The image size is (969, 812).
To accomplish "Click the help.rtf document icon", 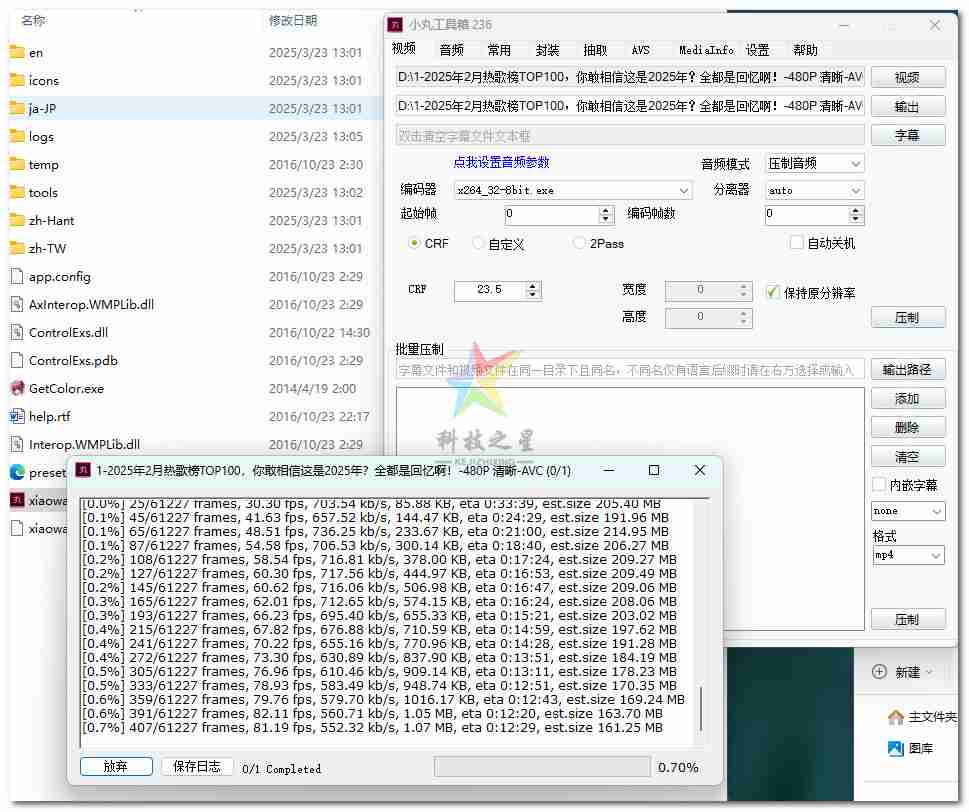I will click(17, 416).
